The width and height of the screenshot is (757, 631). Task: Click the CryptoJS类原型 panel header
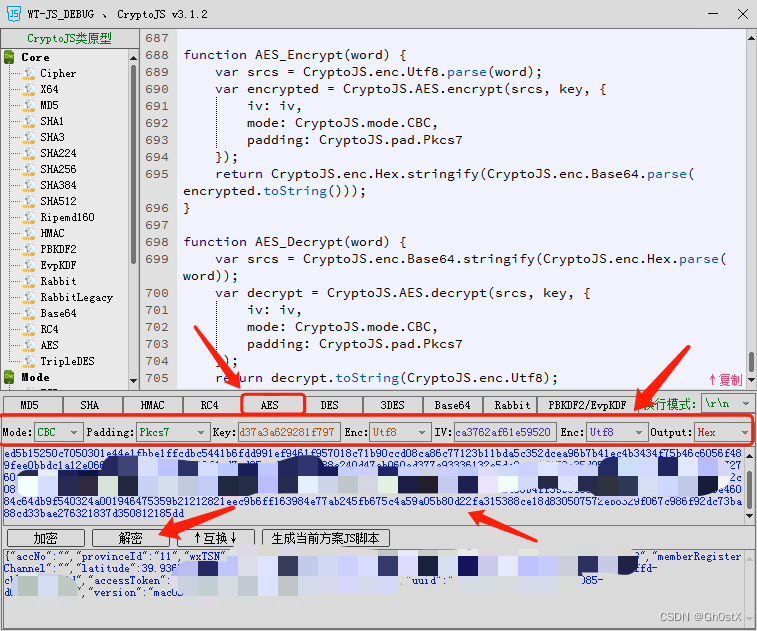(70, 38)
